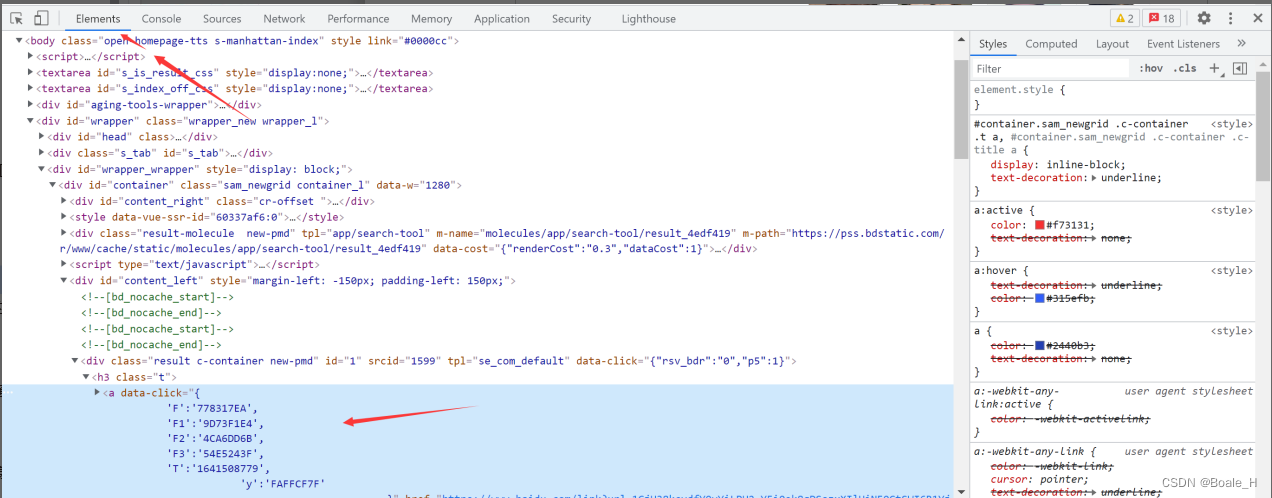The width and height of the screenshot is (1272, 498).
Task: Expand the content_right div node
Action: [64, 201]
